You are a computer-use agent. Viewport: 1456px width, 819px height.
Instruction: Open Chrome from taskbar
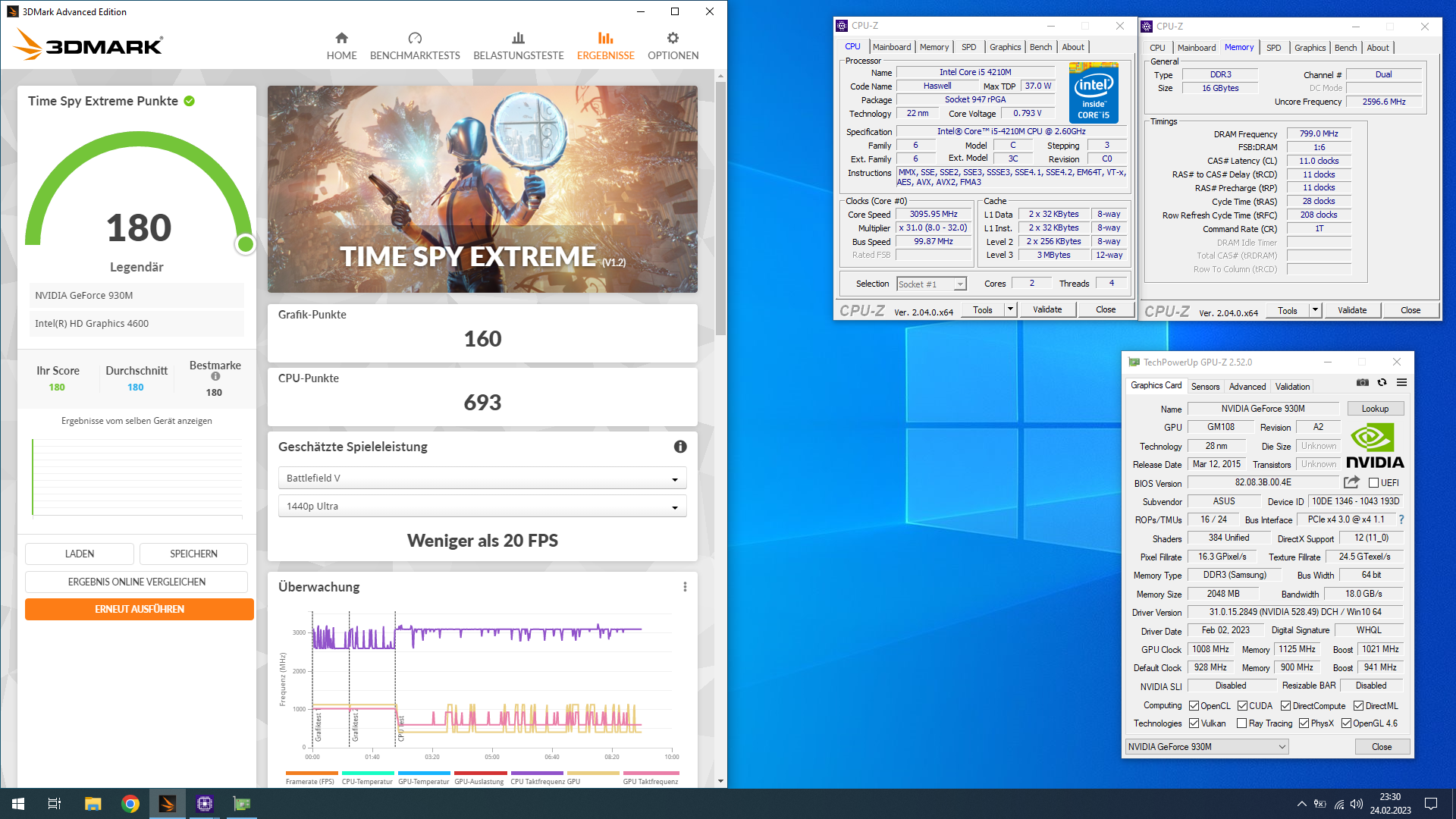pyautogui.click(x=130, y=804)
